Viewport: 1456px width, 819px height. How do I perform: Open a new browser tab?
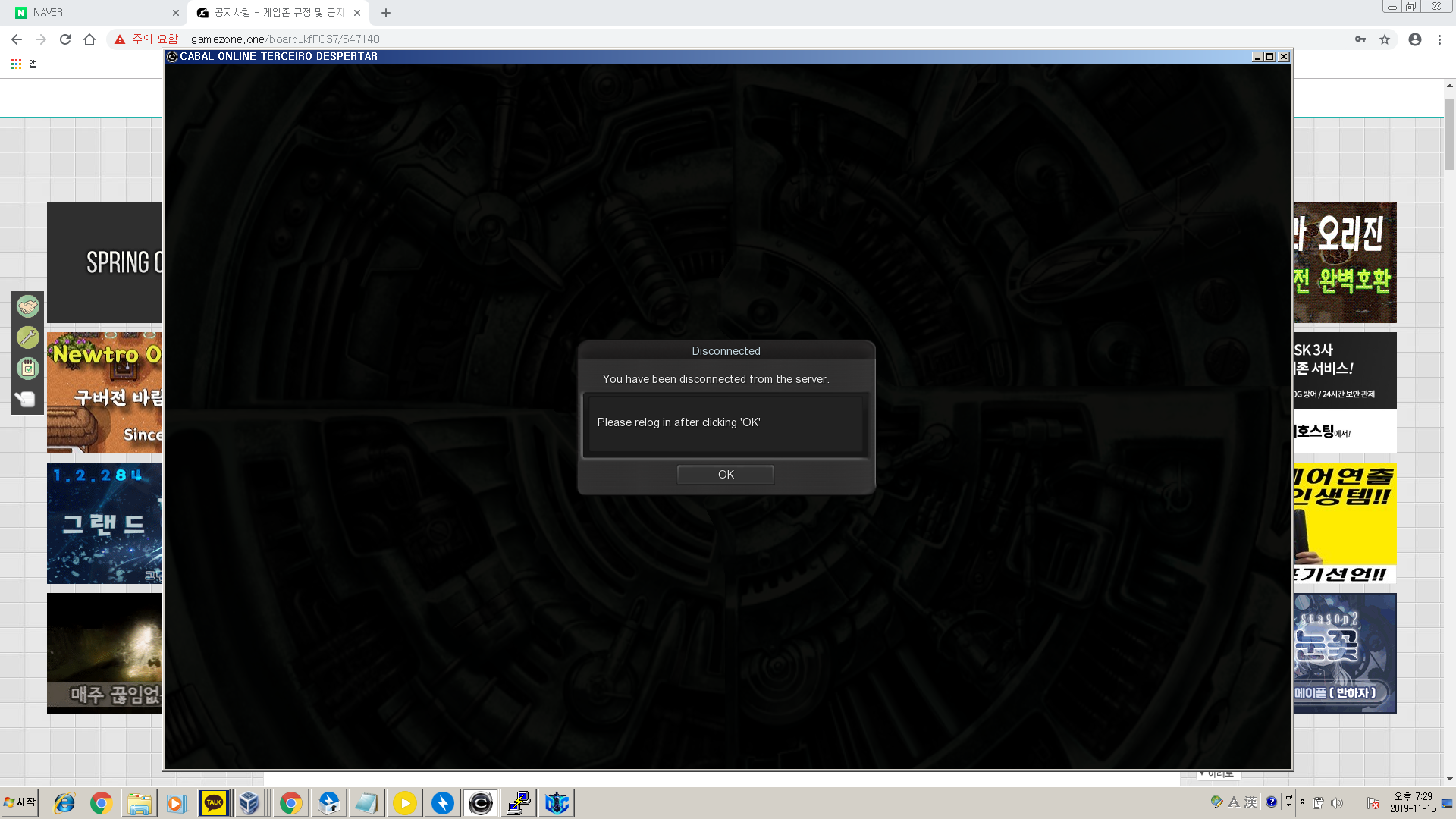click(x=386, y=13)
